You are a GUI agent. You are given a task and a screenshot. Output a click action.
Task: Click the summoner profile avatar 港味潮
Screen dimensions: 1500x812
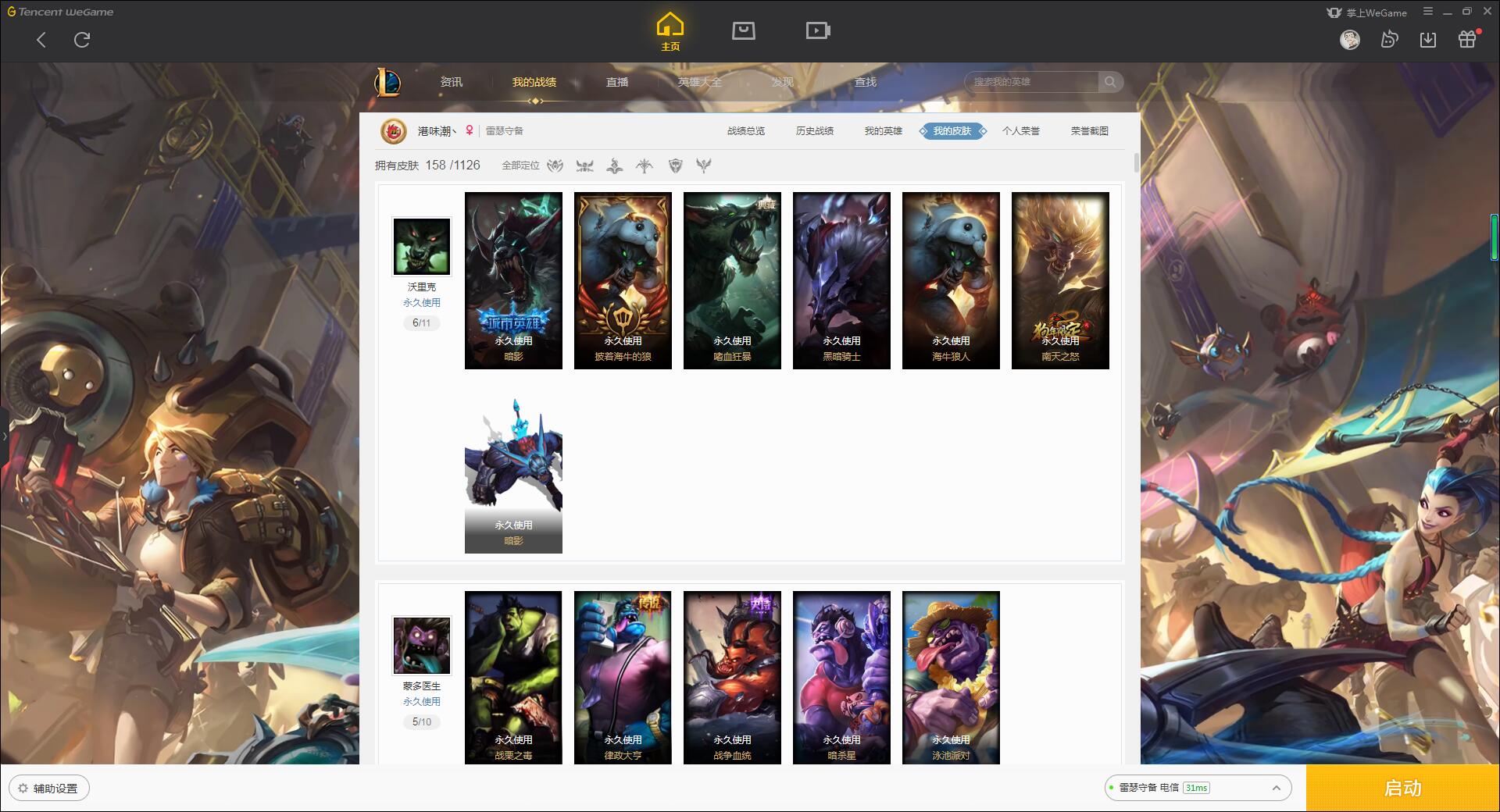393,131
